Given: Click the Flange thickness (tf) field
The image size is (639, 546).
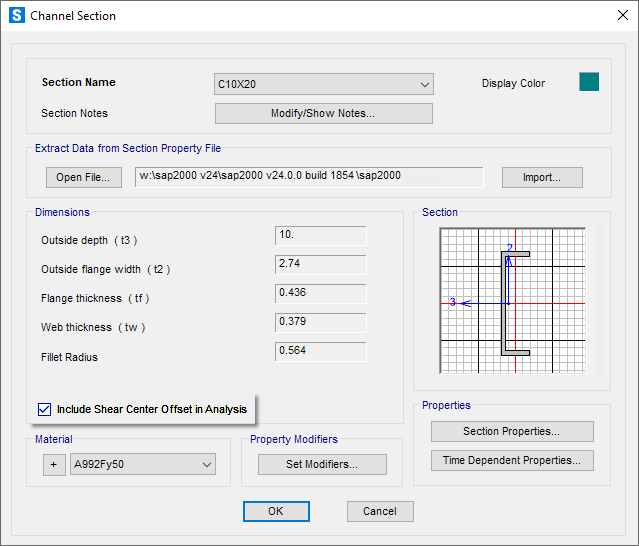Looking at the screenshot, I should 320,294.
